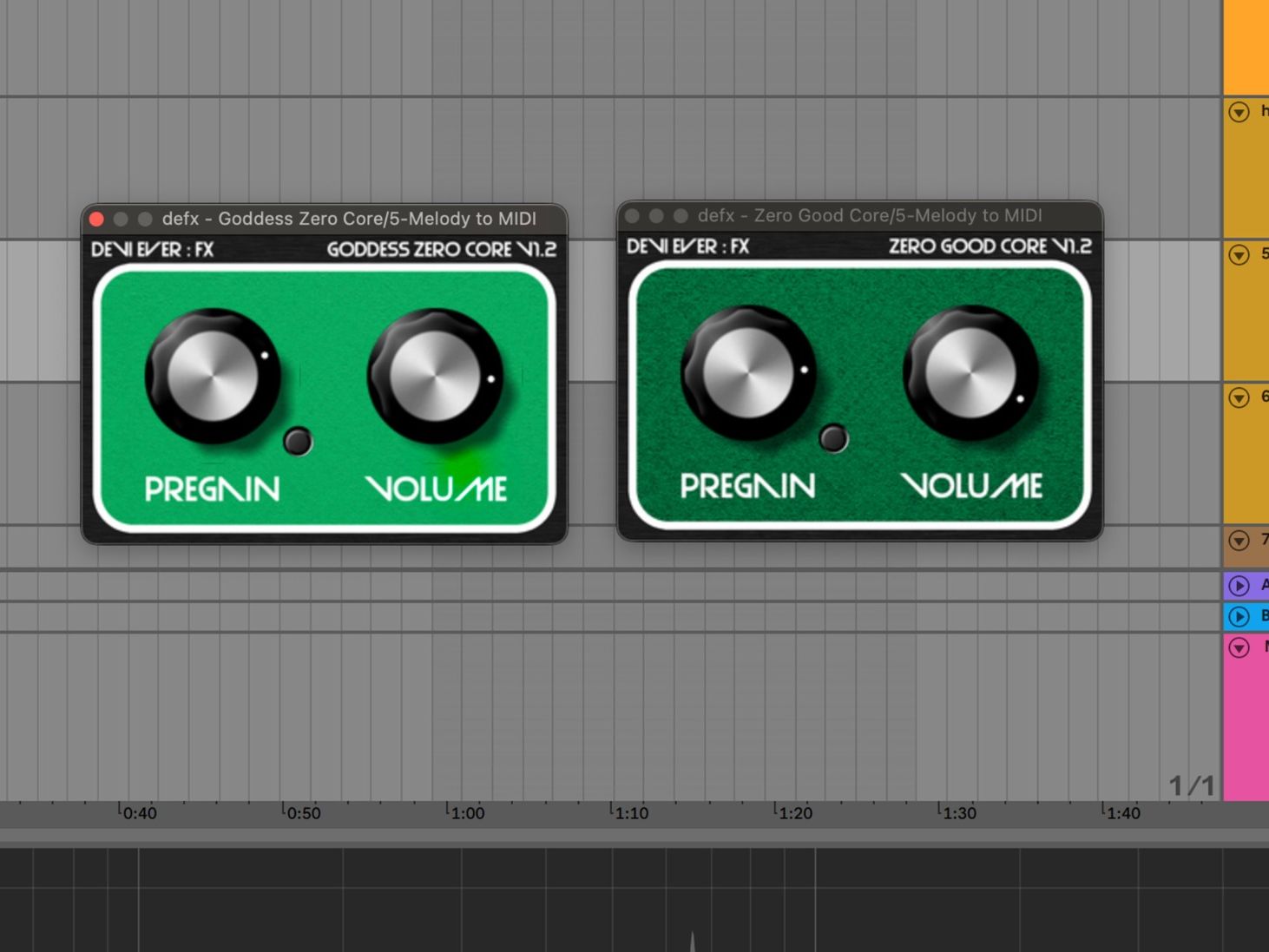Zoom the Goddess Zero Core plugin window
The image size is (1269, 952).
click(x=145, y=219)
